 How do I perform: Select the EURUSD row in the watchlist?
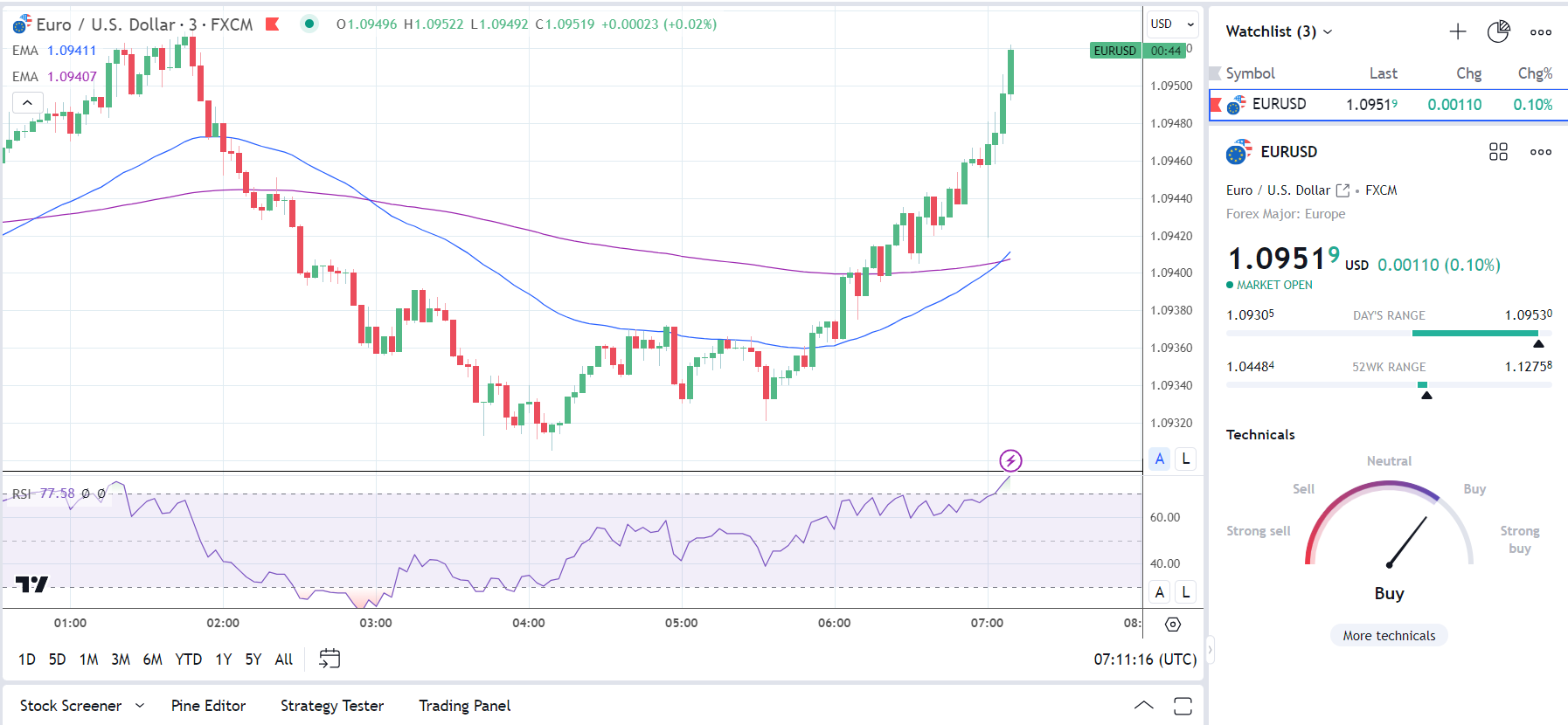1388,105
